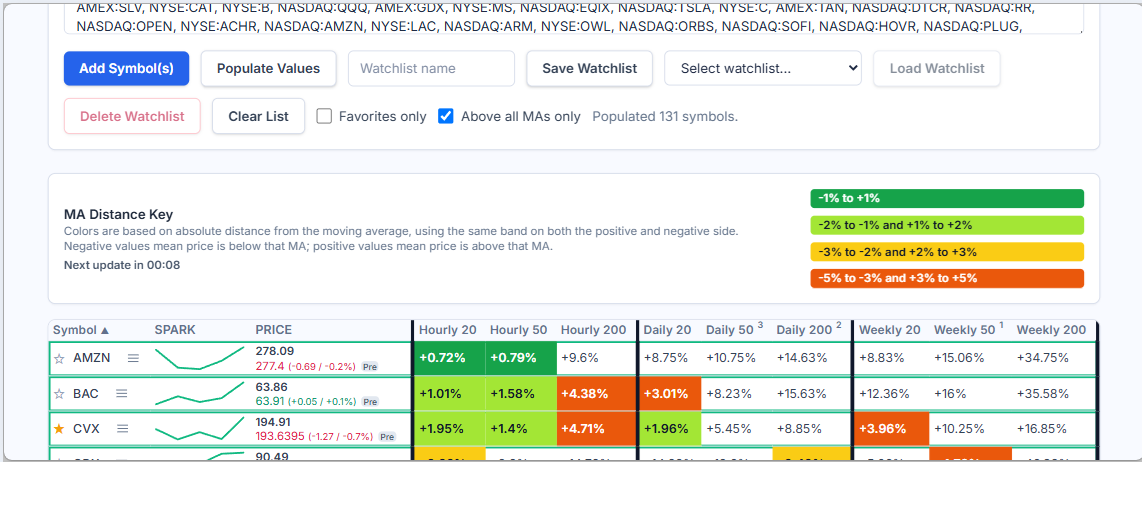
Task: Sort by the Daily 50 column
Action: 734,330
